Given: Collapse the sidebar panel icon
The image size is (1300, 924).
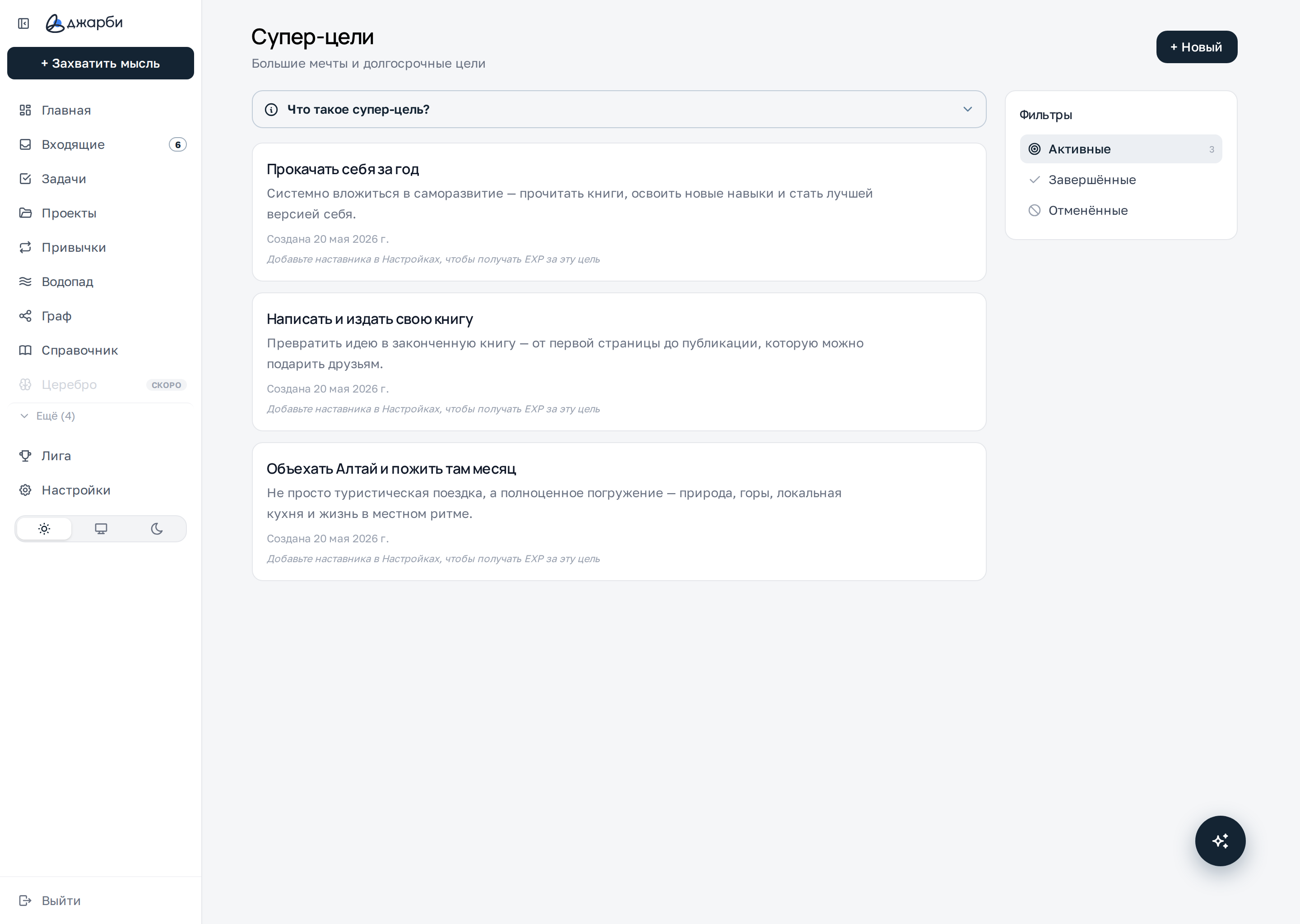Looking at the screenshot, I should (23, 23).
